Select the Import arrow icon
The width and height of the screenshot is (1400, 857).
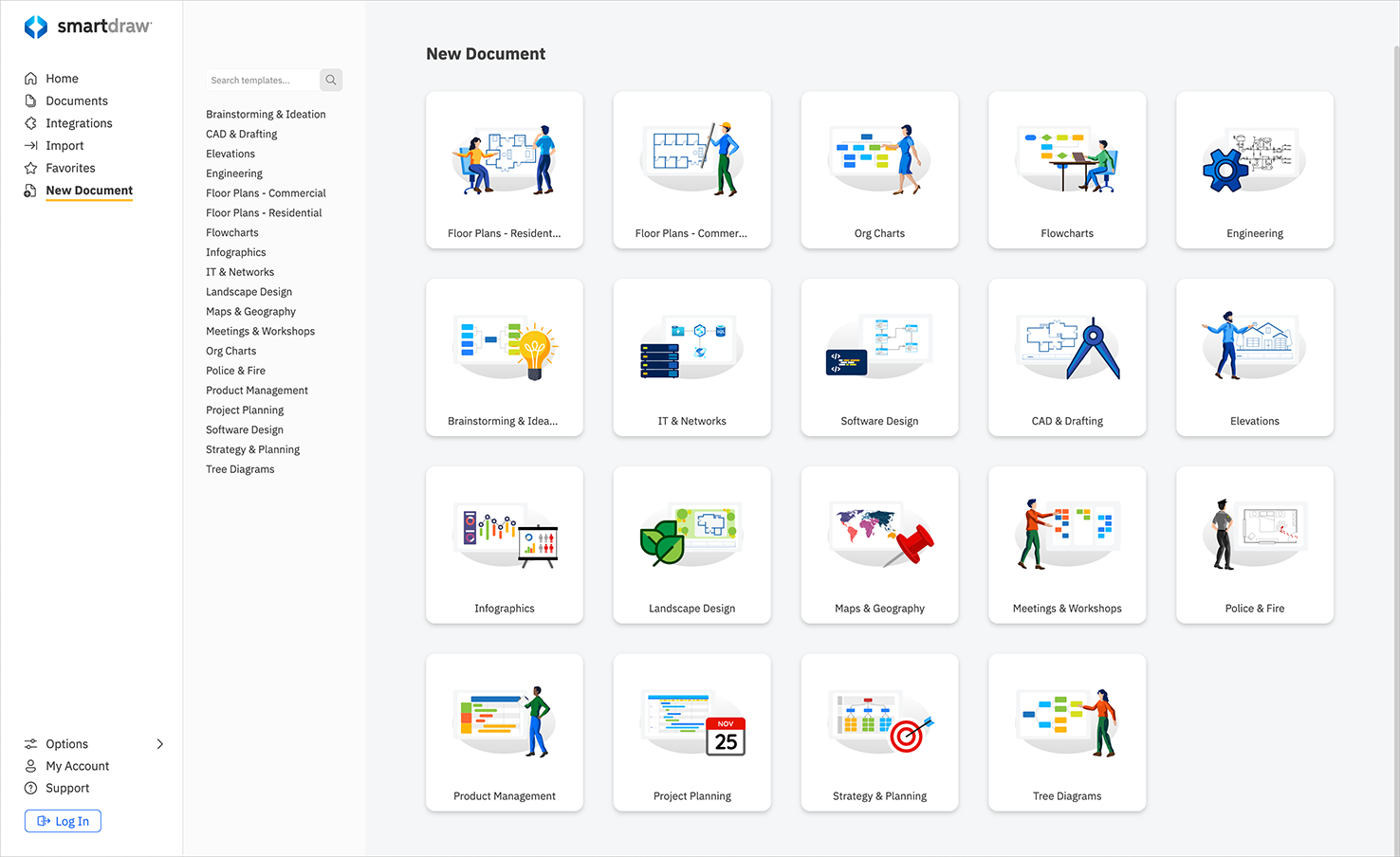point(29,145)
